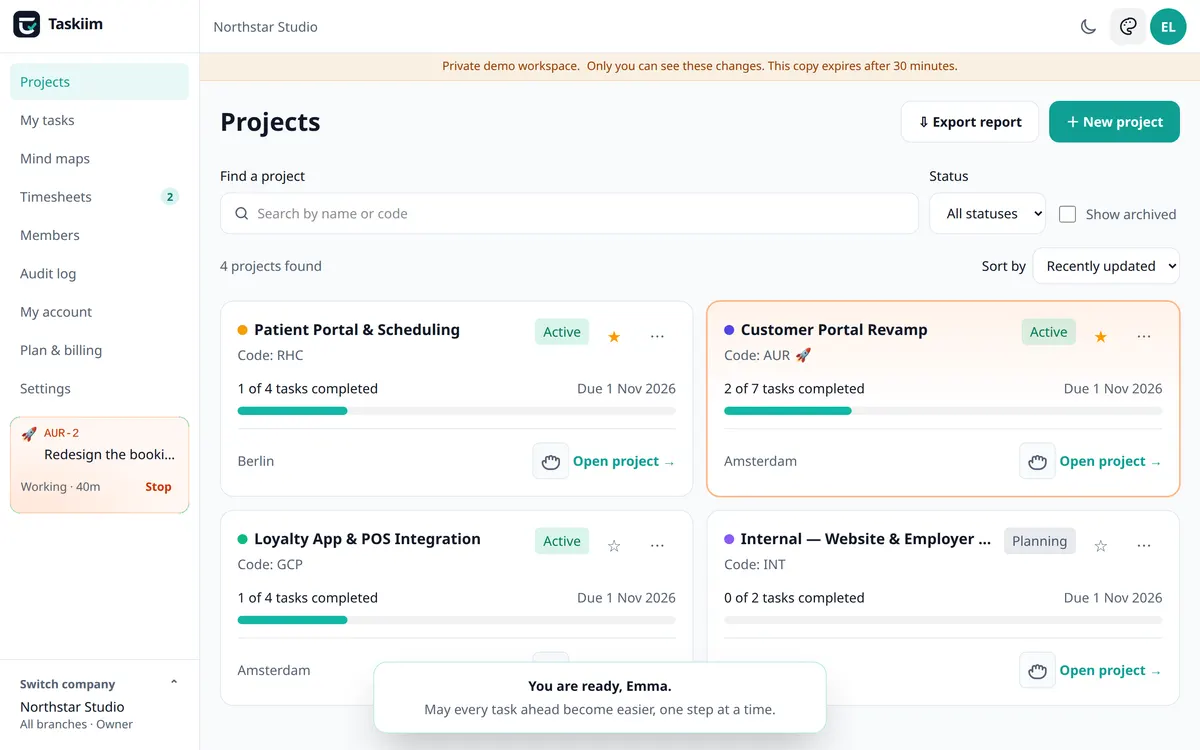The width and height of the screenshot is (1200, 750).
Task: Click the Patient Portal & Scheduling progress bar
Action: click(x=456, y=411)
